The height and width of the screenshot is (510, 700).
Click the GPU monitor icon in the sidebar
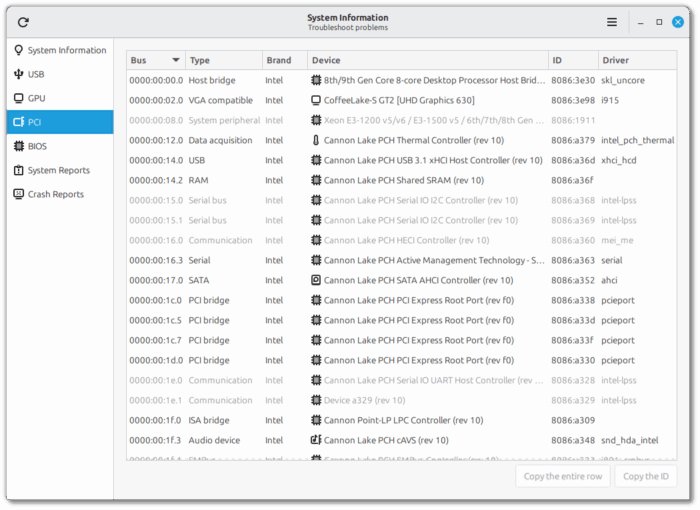[x=18, y=98]
